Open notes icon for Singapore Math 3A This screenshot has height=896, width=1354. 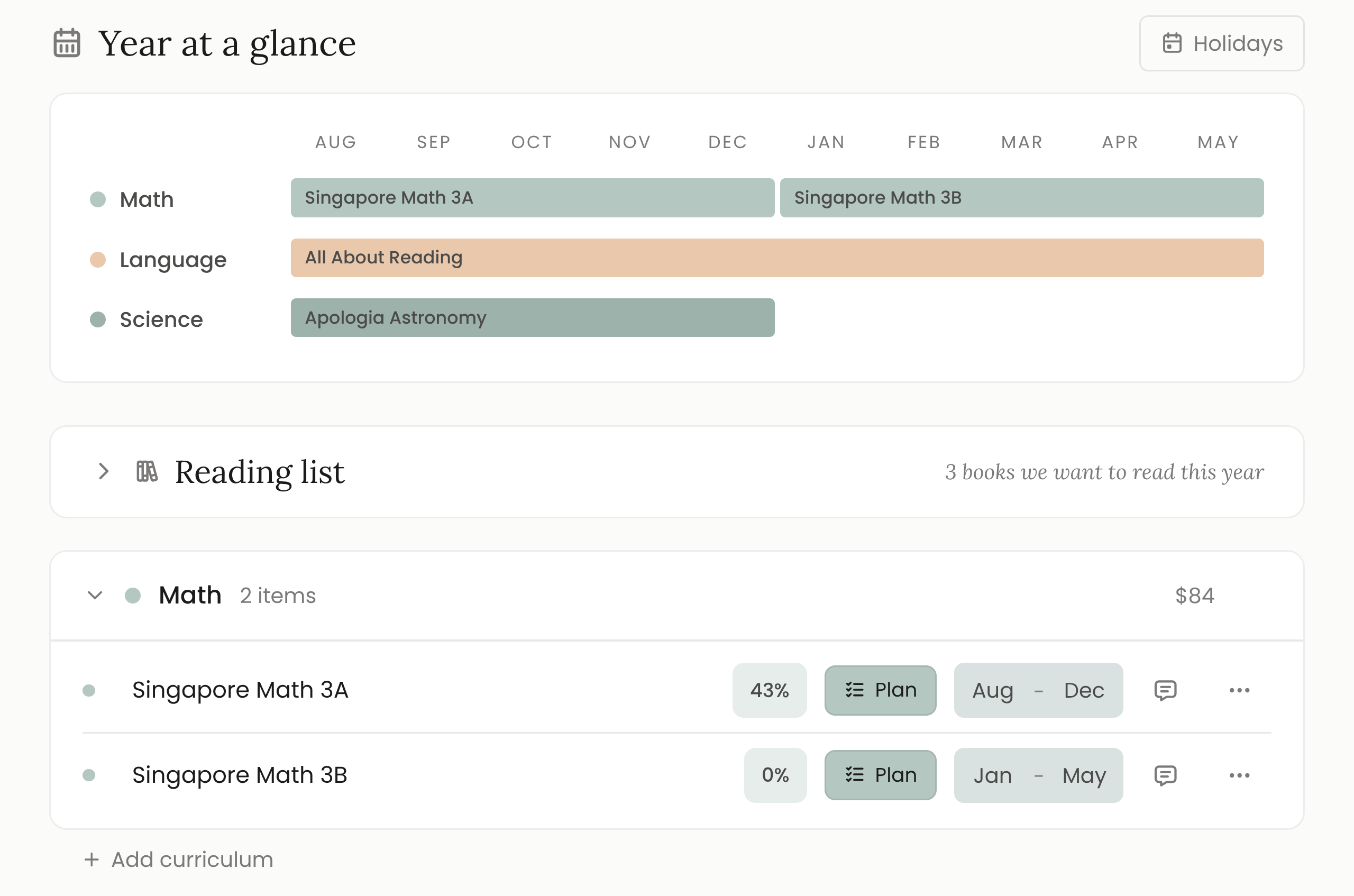pos(1165,690)
